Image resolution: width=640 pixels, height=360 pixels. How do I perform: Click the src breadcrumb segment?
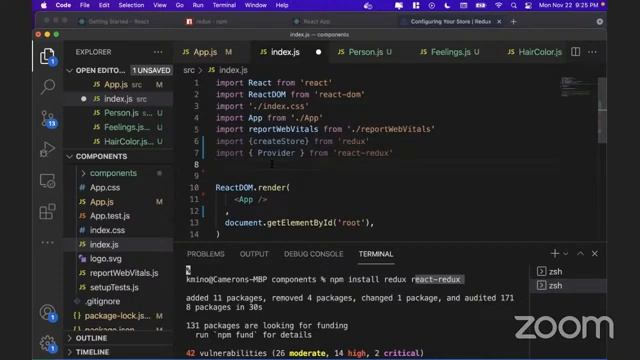(189, 70)
